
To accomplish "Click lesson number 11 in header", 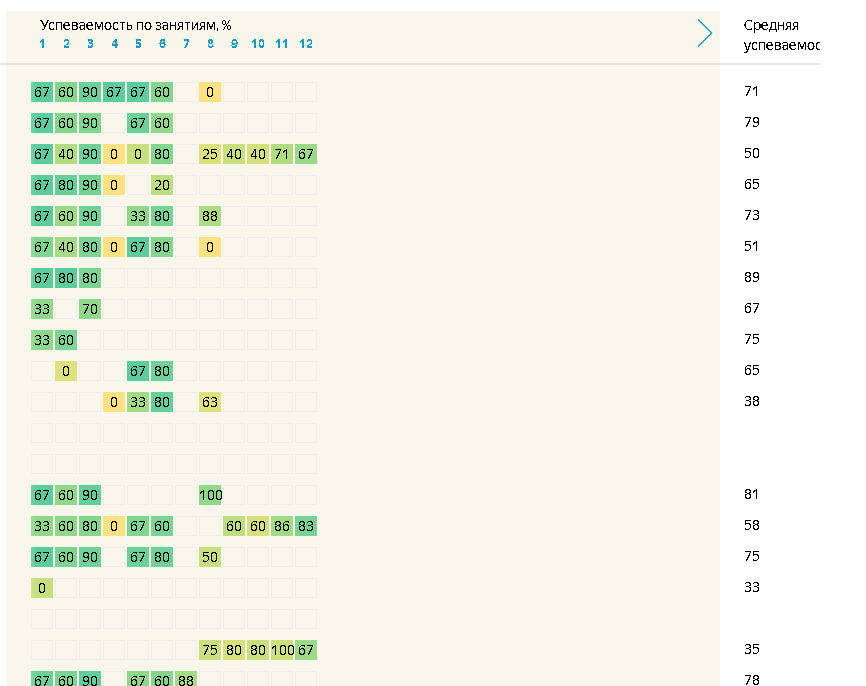I will point(282,44).
